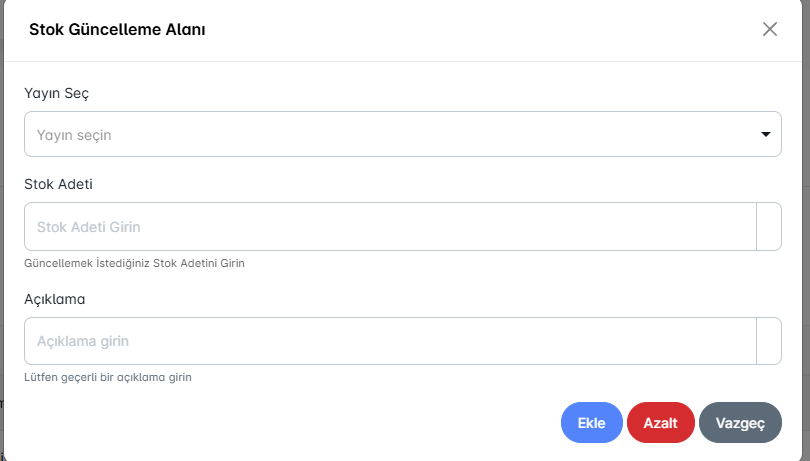Click the hint Güncellemek İstediğiniz Stok Adetini Girin
This screenshot has width=810, height=461.
click(134, 263)
